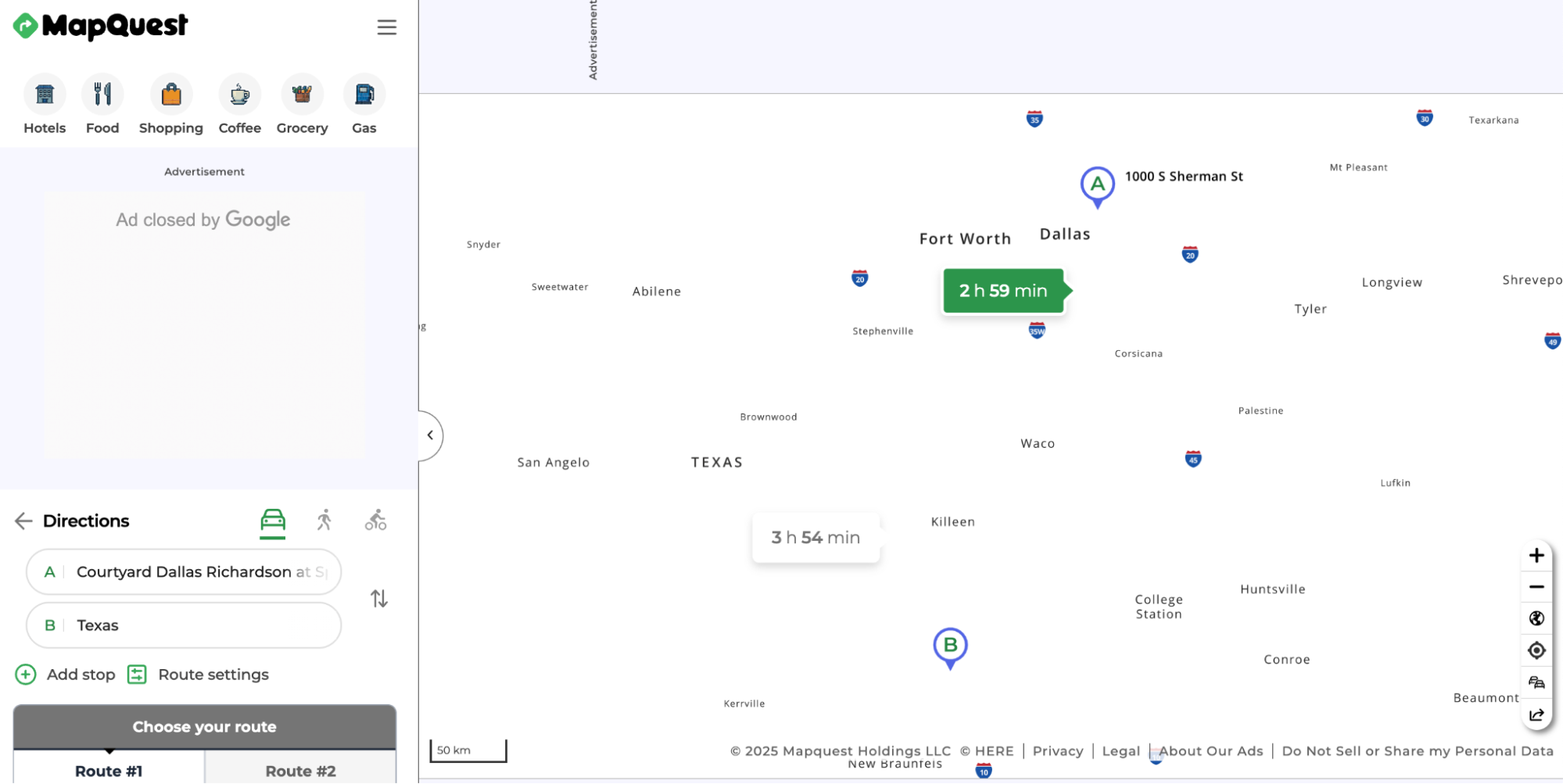Select the 2 h 59 min route
Screen dimensions: 1563x784
(1004, 291)
